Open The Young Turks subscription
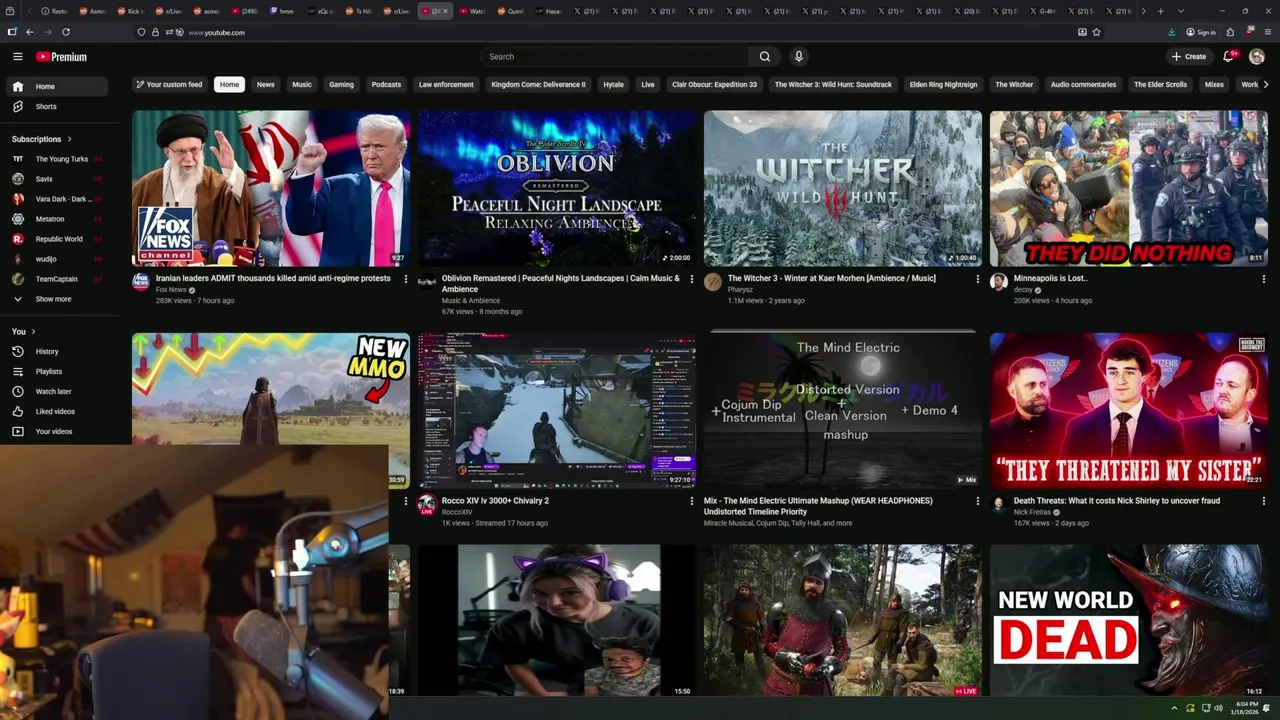This screenshot has height=720, width=1280. pyautogui.click(x=55, y=159)
